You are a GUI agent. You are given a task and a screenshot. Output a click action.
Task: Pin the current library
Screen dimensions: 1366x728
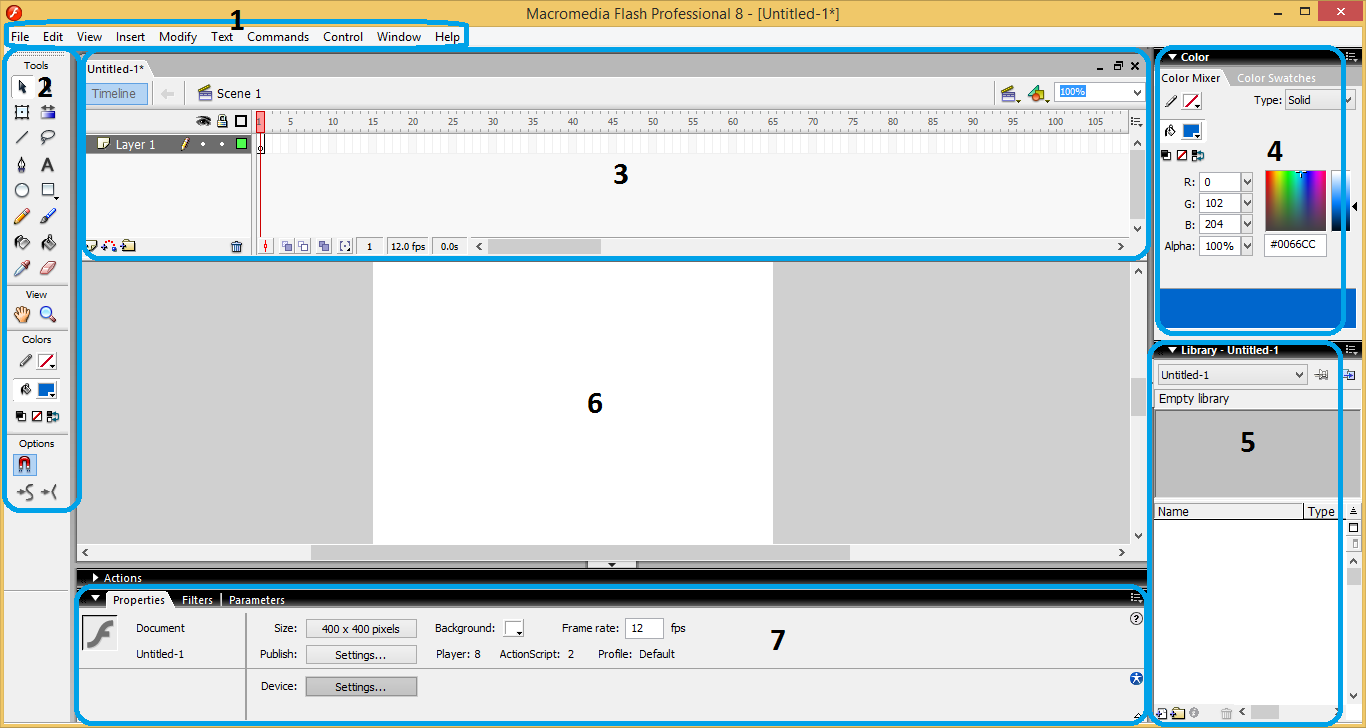[1322, 375]
